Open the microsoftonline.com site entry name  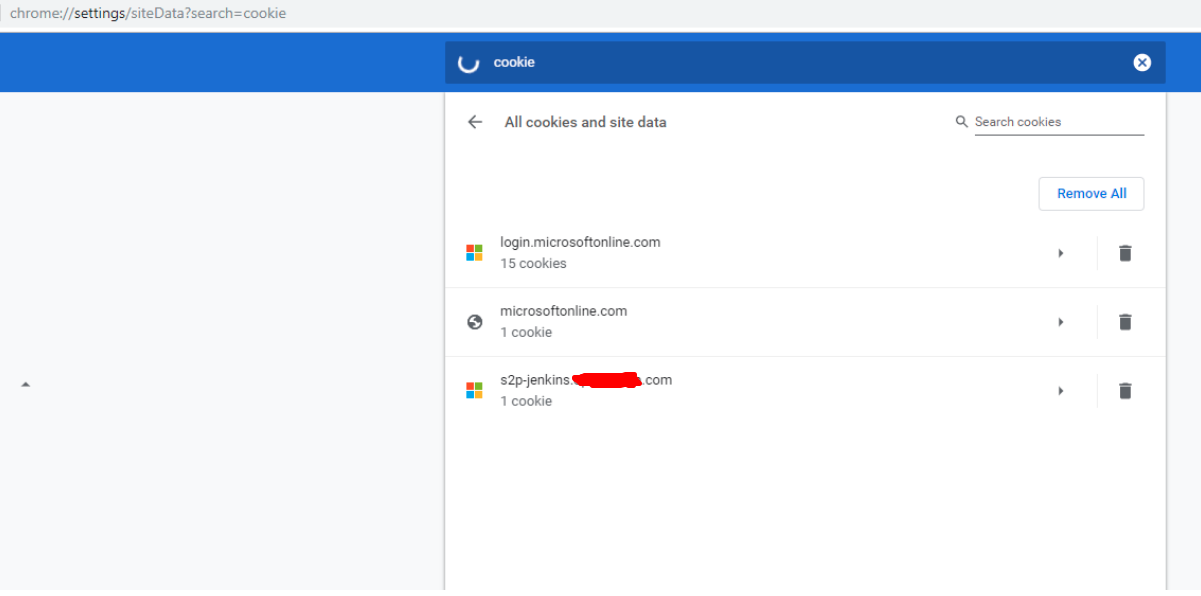(x=563, y=311)
